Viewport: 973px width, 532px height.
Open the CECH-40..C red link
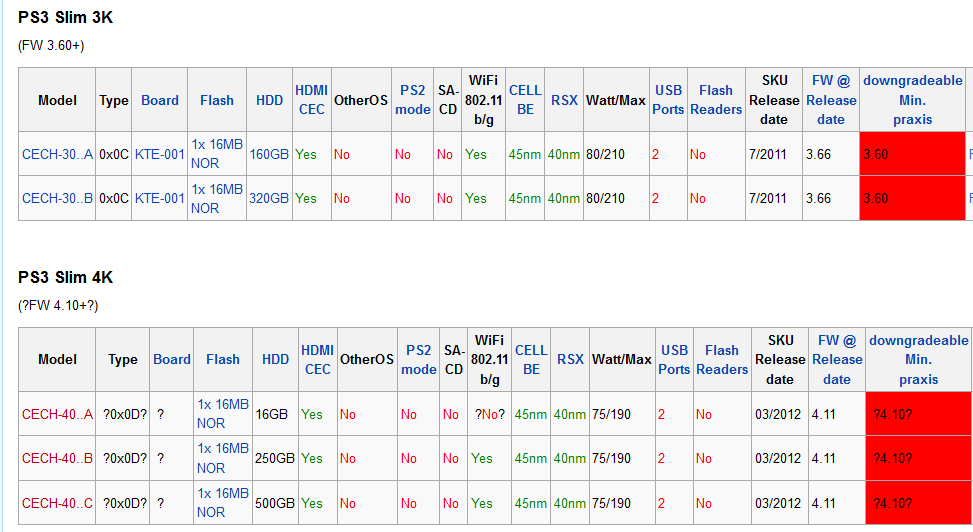(57, 503)
